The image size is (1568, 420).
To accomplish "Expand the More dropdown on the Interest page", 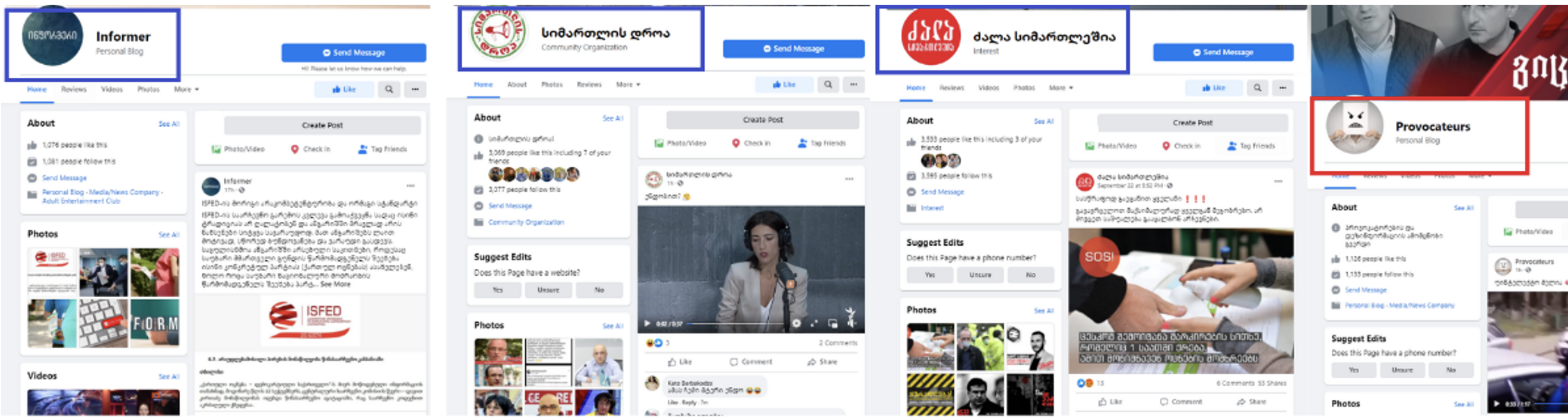I will 1061,88.
